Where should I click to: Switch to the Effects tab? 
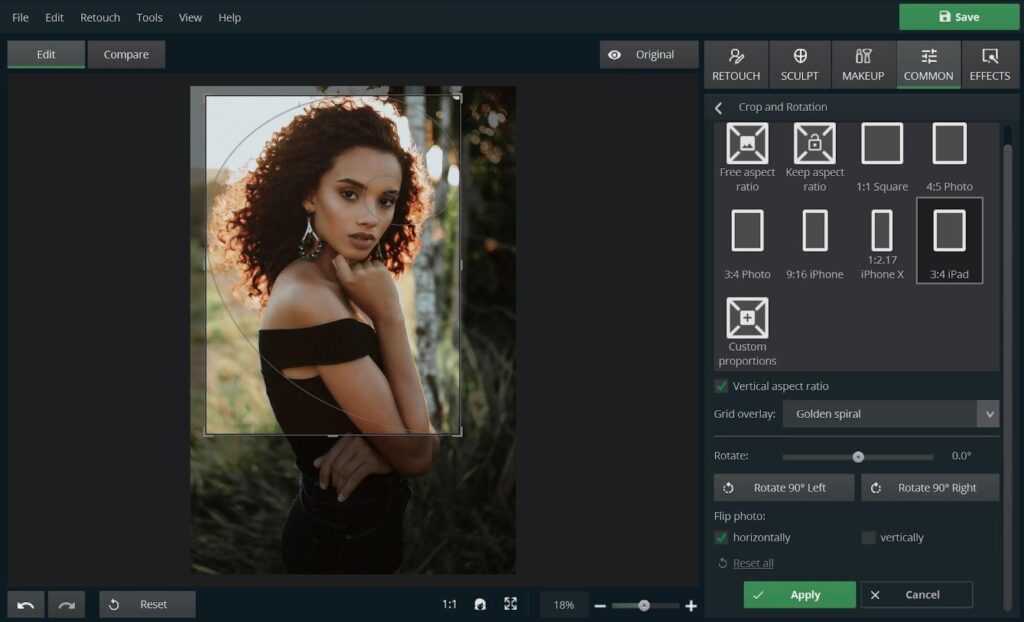tap(989, 65)
